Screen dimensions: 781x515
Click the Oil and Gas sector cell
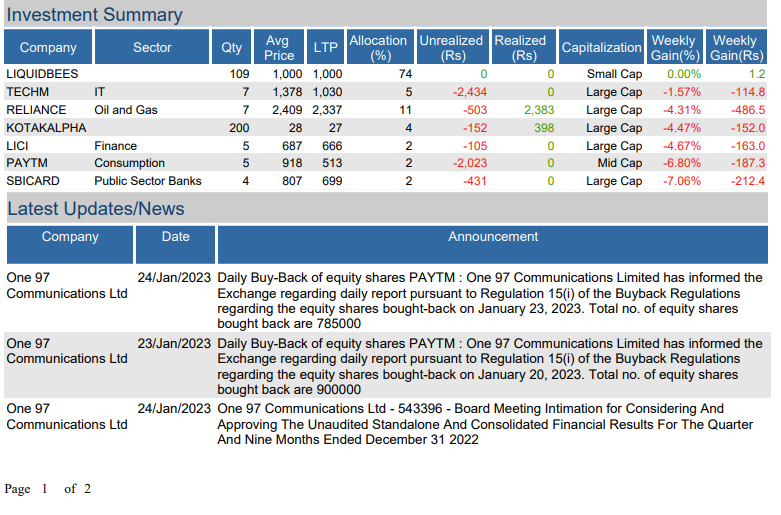tap(126, 110)
